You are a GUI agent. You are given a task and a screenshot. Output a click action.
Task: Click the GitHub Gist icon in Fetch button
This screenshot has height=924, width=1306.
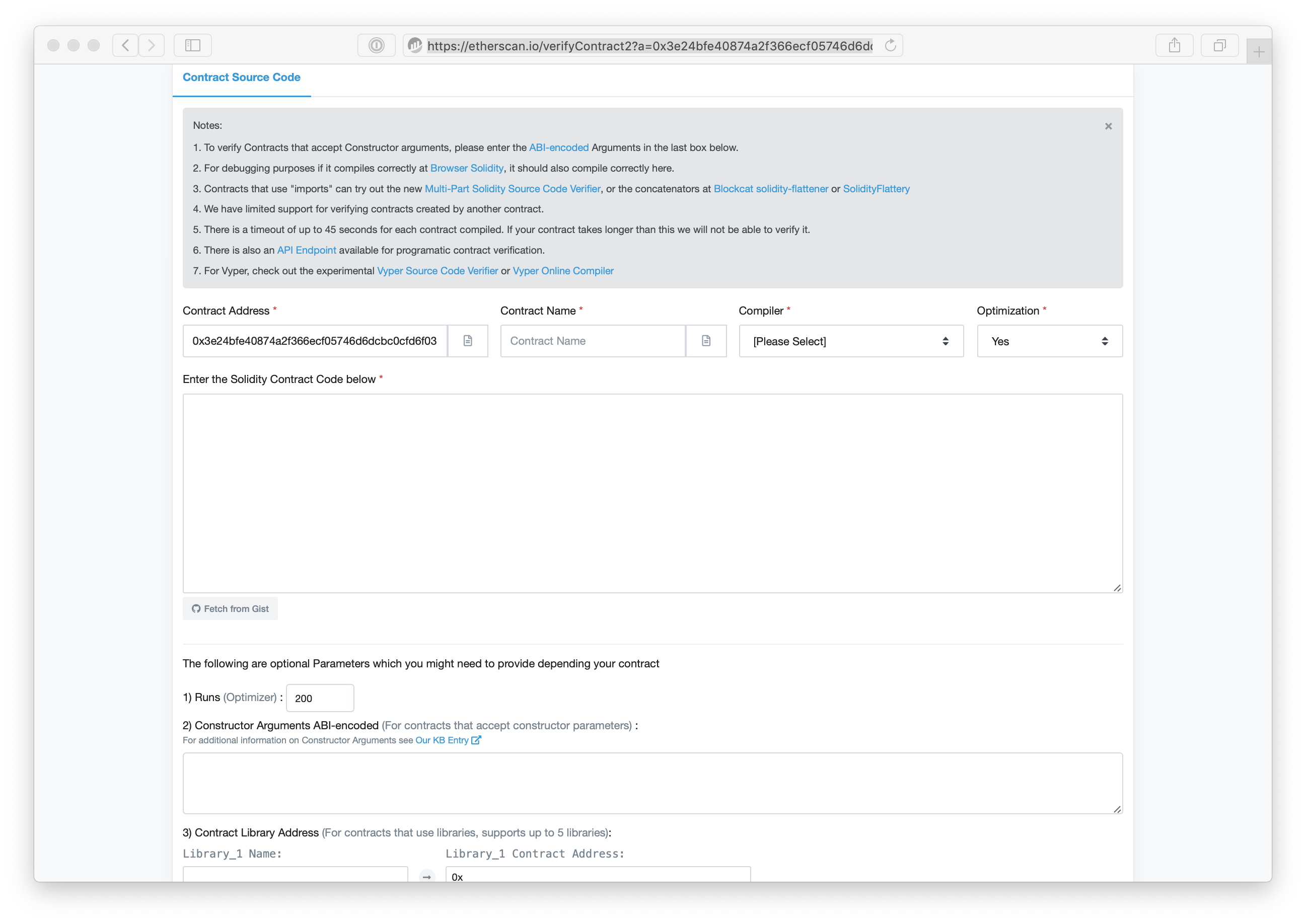pos(196,608)
